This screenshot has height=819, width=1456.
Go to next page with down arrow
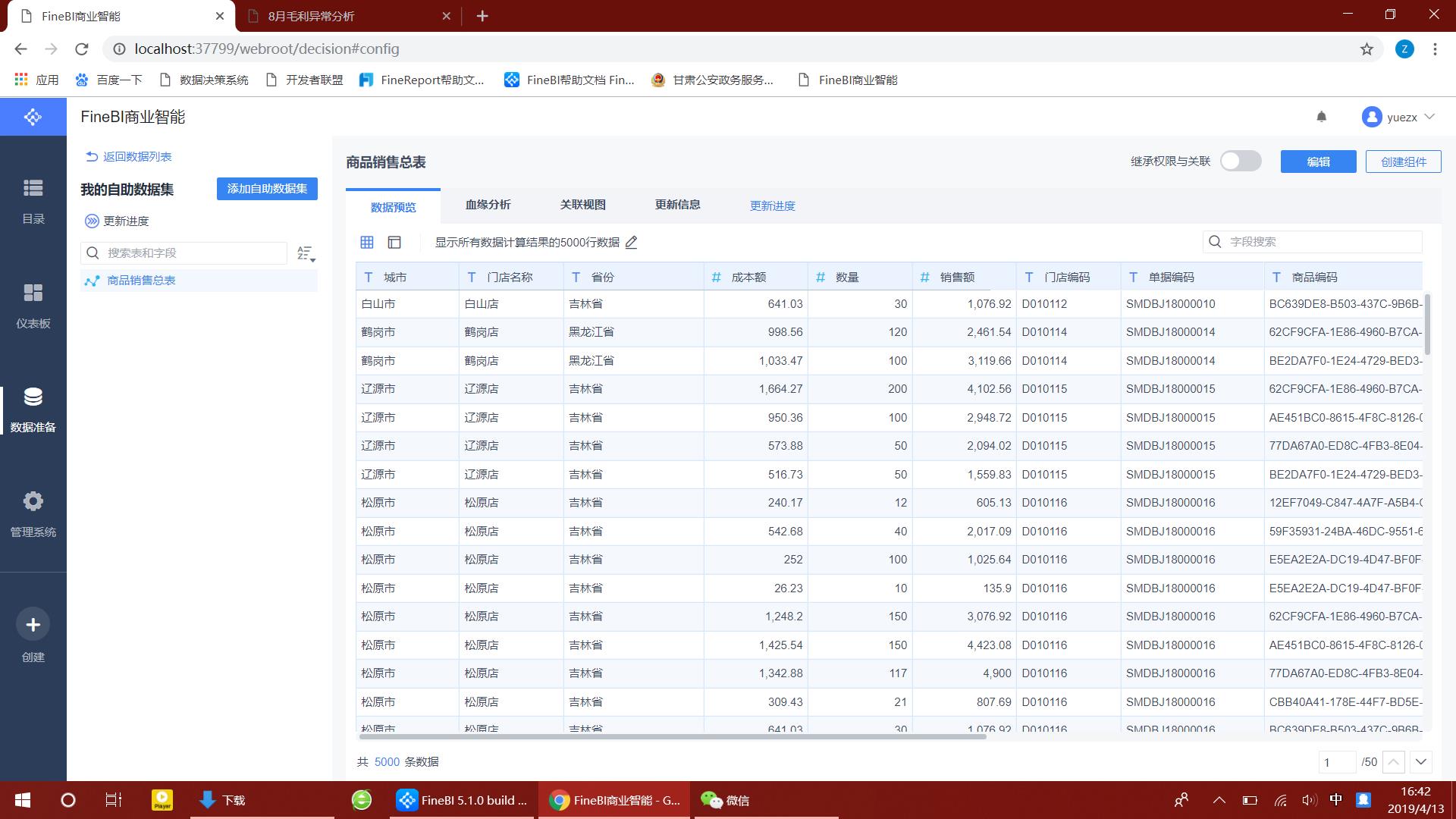click(x=1421, y=761)
